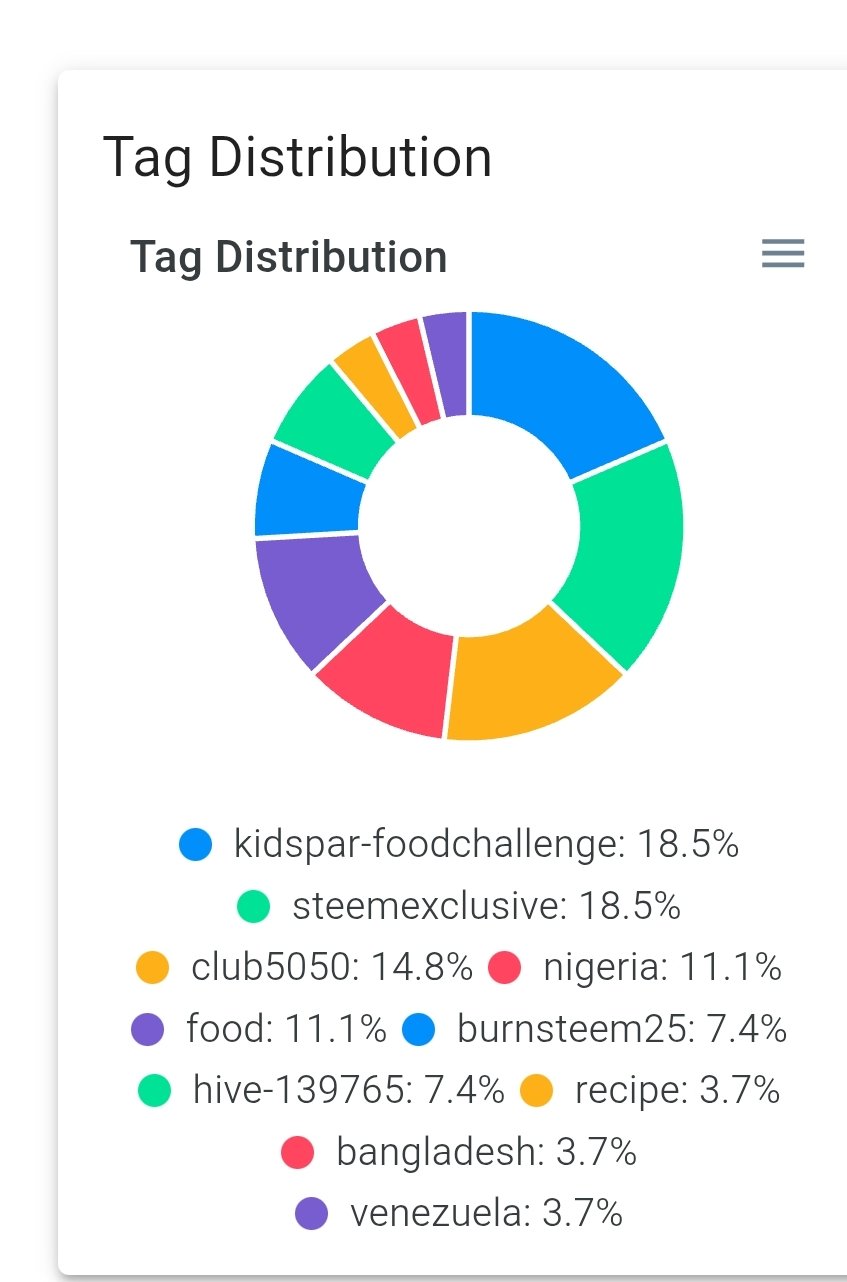Toggle steemexclusive legend dot
Viewport: 847px width, 1282px height.
pyautogui.click(x=254, y=906)
